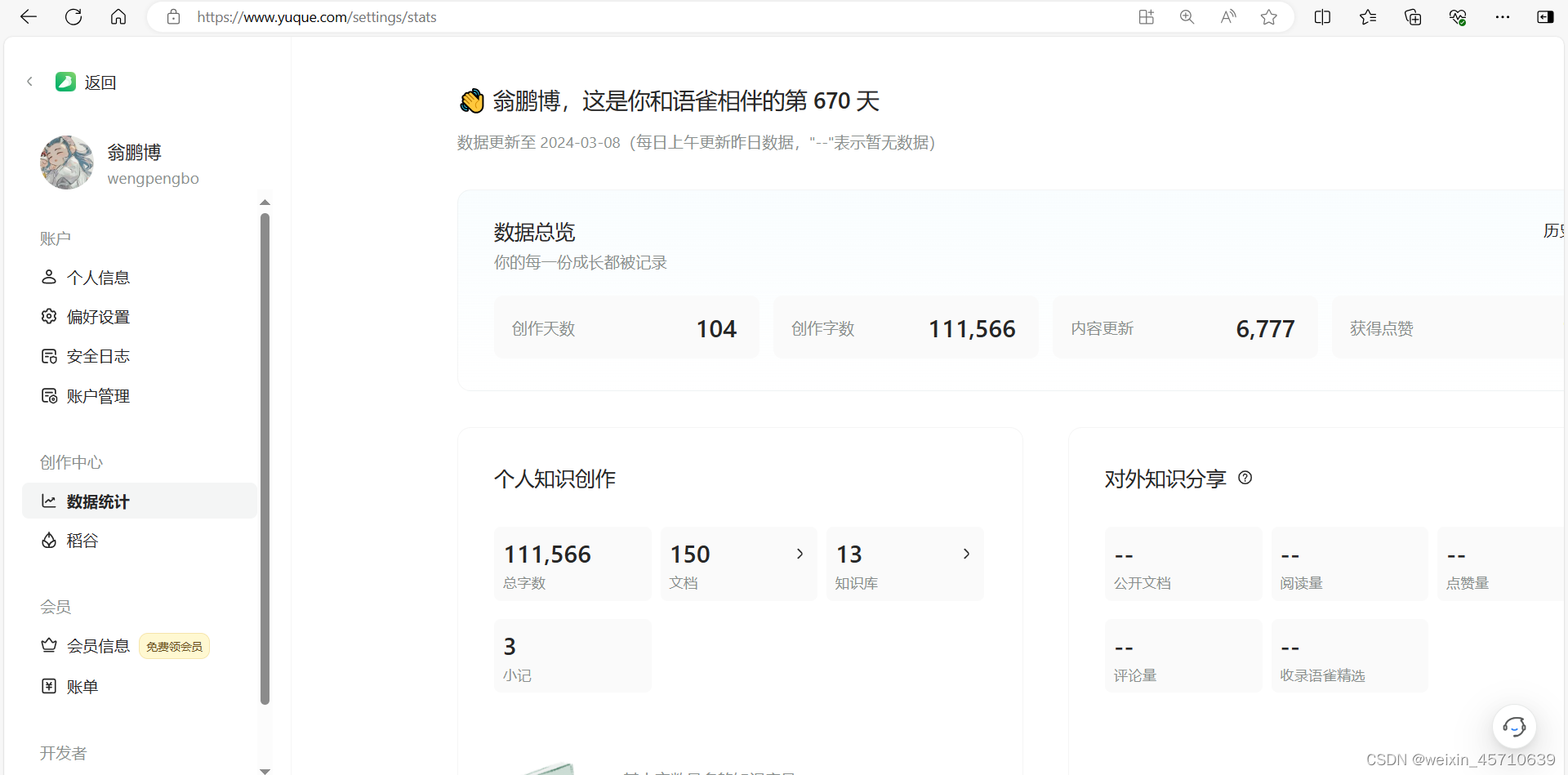
Task: Click the 111,566 总字数 card
Action: tap(572, 564)
